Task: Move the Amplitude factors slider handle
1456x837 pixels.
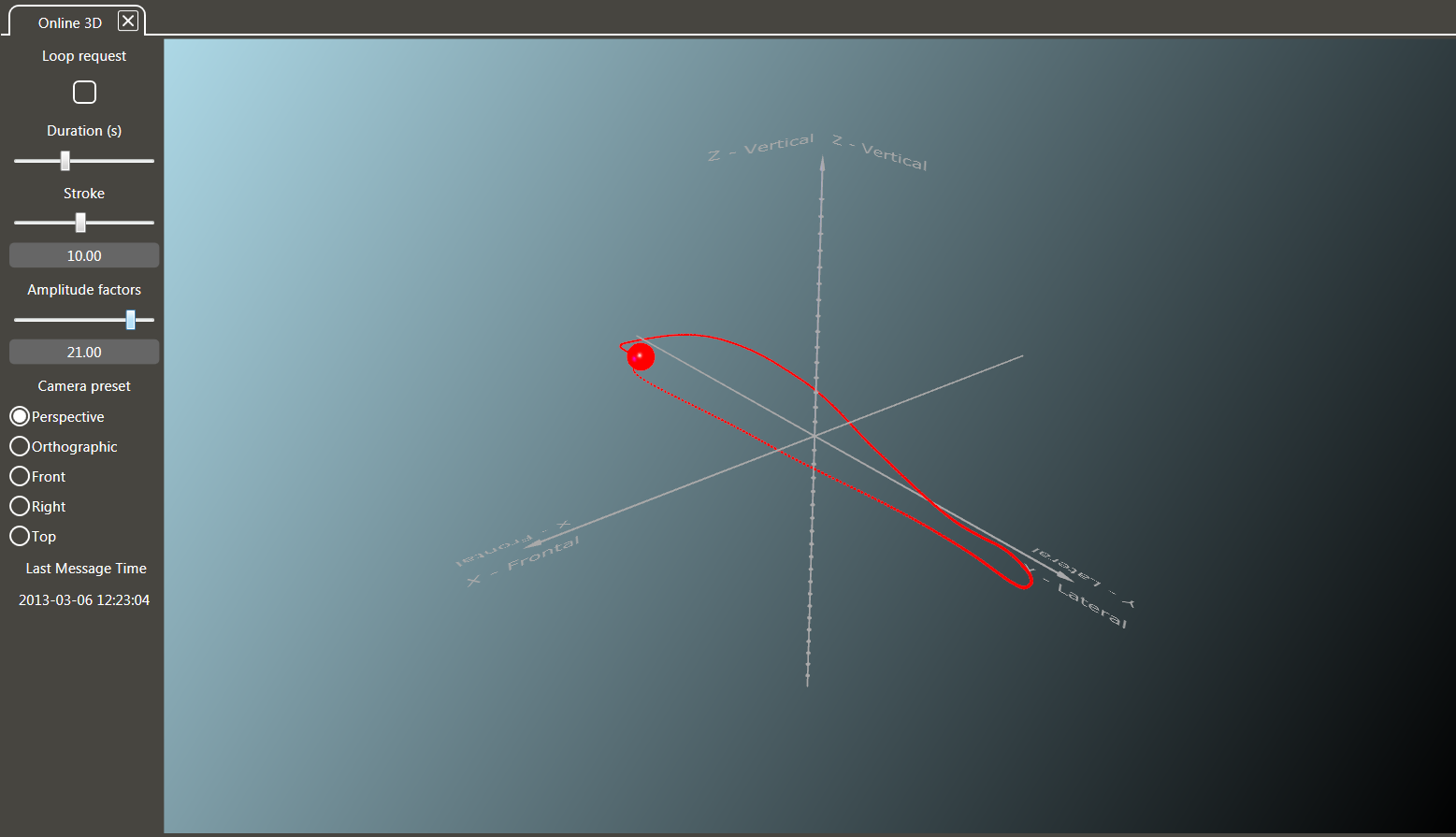Action: 130,319
